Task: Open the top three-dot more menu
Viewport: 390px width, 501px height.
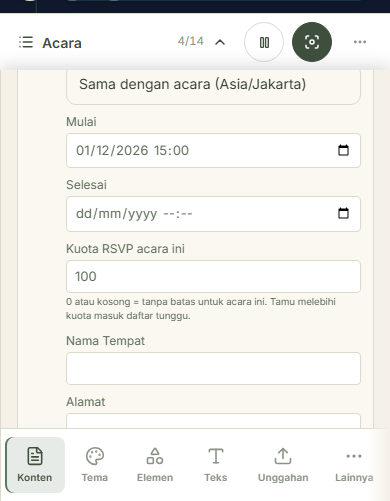Action: coord(360,42)
